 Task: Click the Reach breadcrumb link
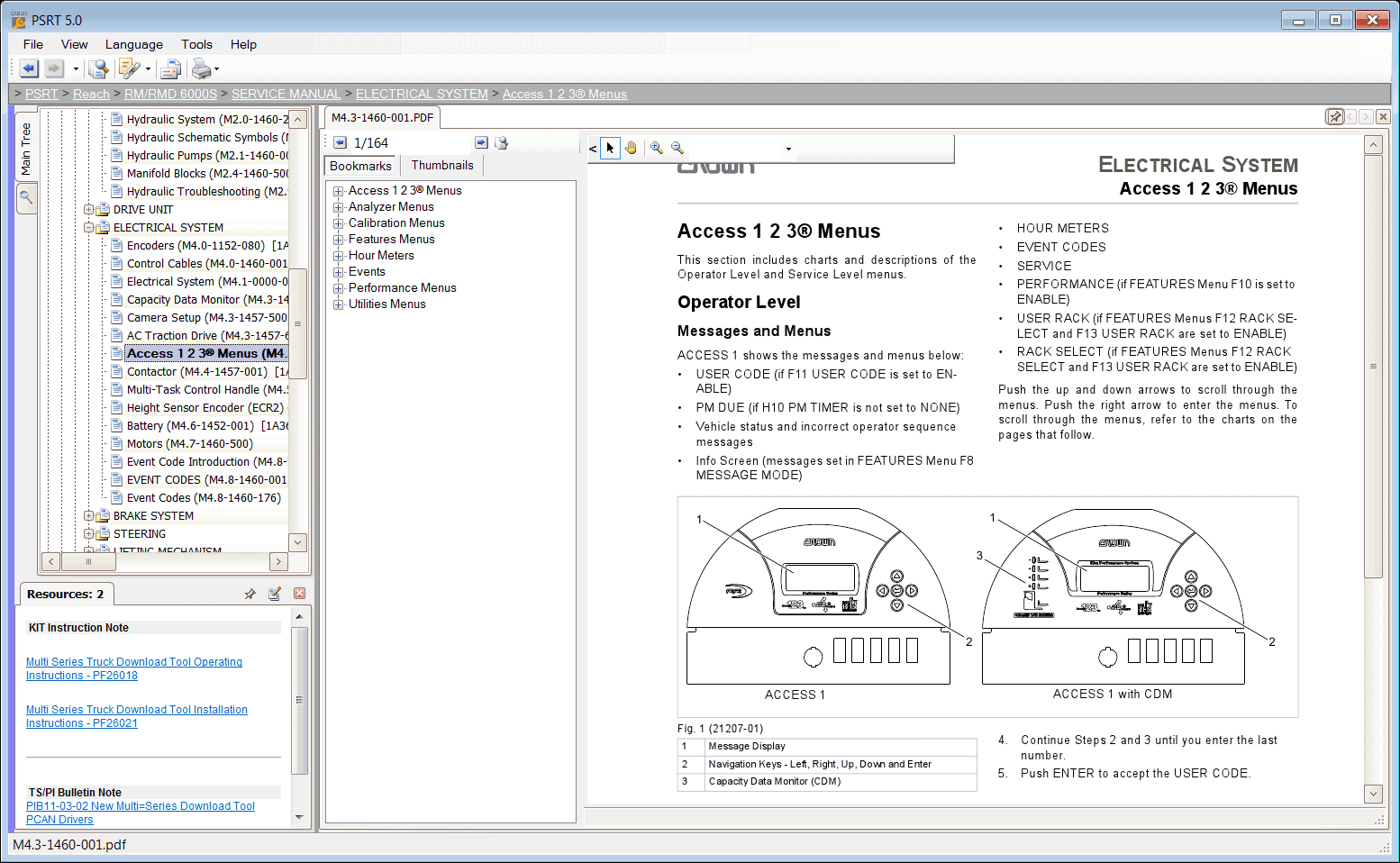pos(91,94)
